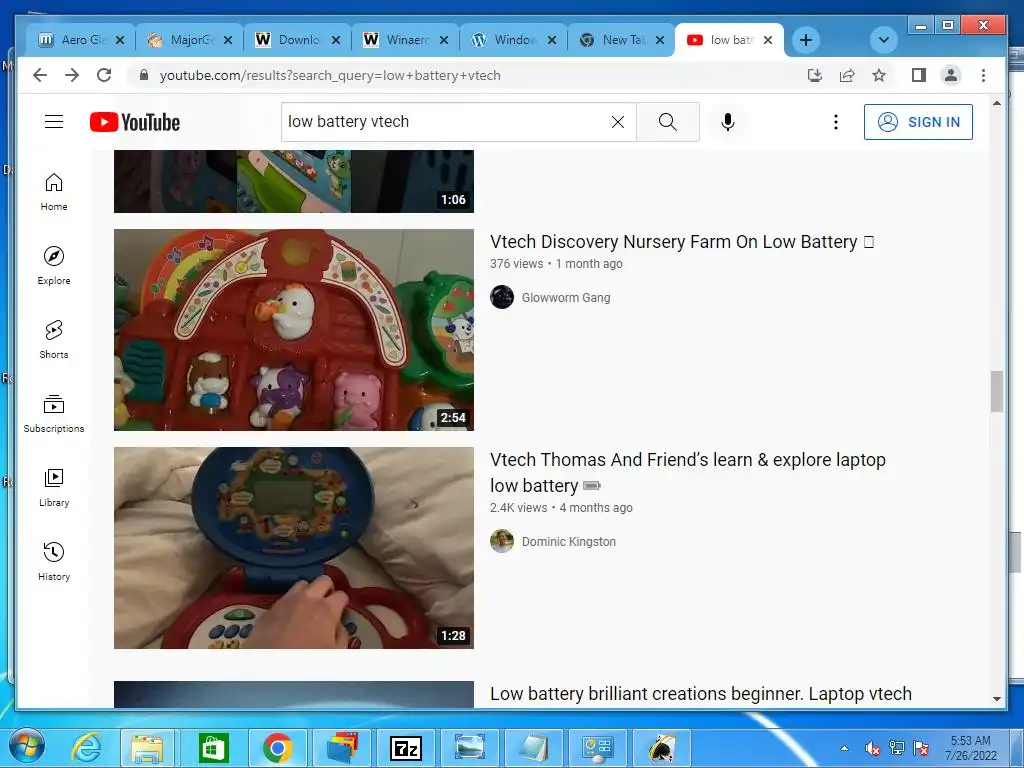Viewport: 1024px width, 768px height.
Task: Reload the page
Action: coord(104,75)
